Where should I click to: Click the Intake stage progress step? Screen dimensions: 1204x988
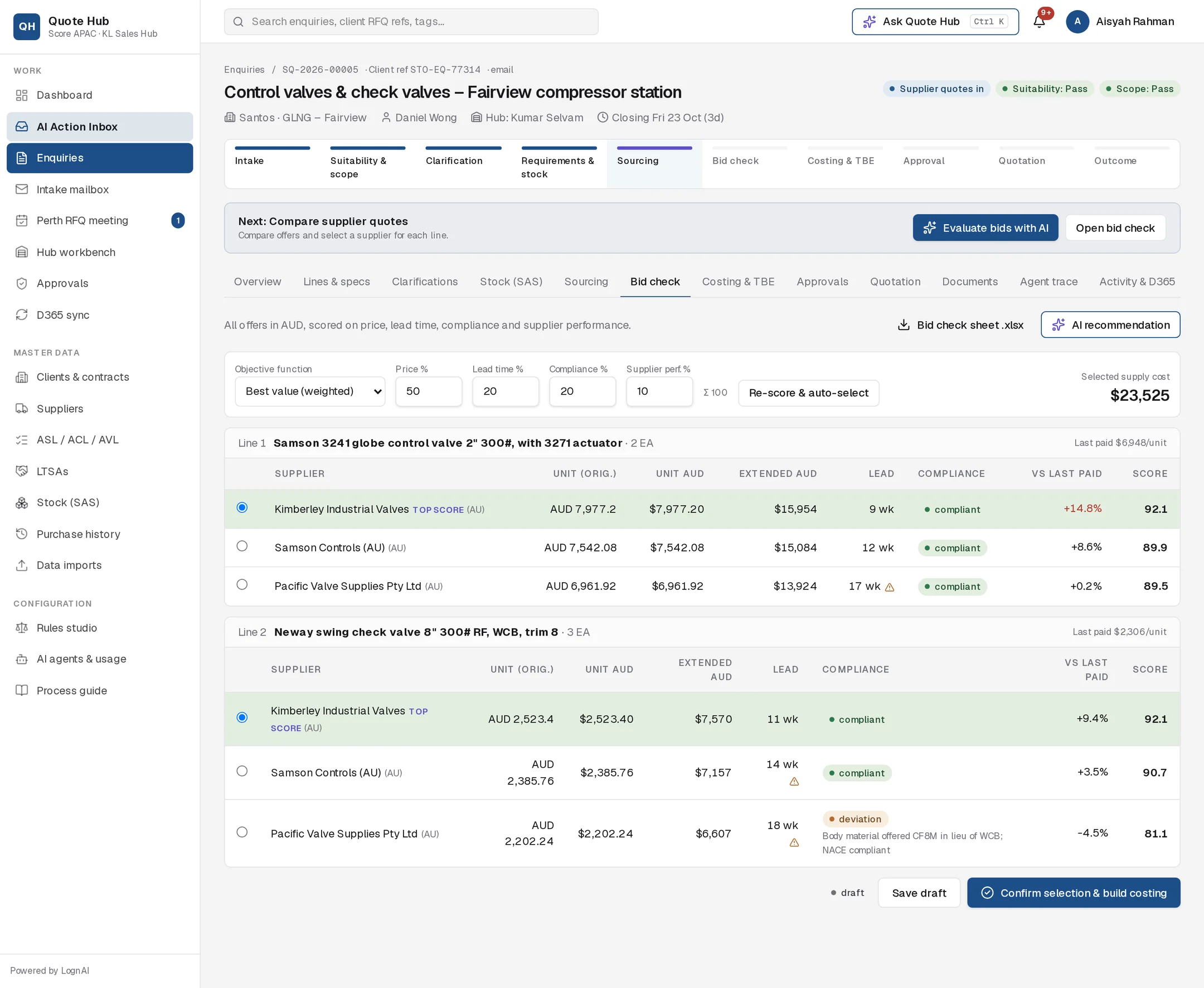[x=272, y=164]
